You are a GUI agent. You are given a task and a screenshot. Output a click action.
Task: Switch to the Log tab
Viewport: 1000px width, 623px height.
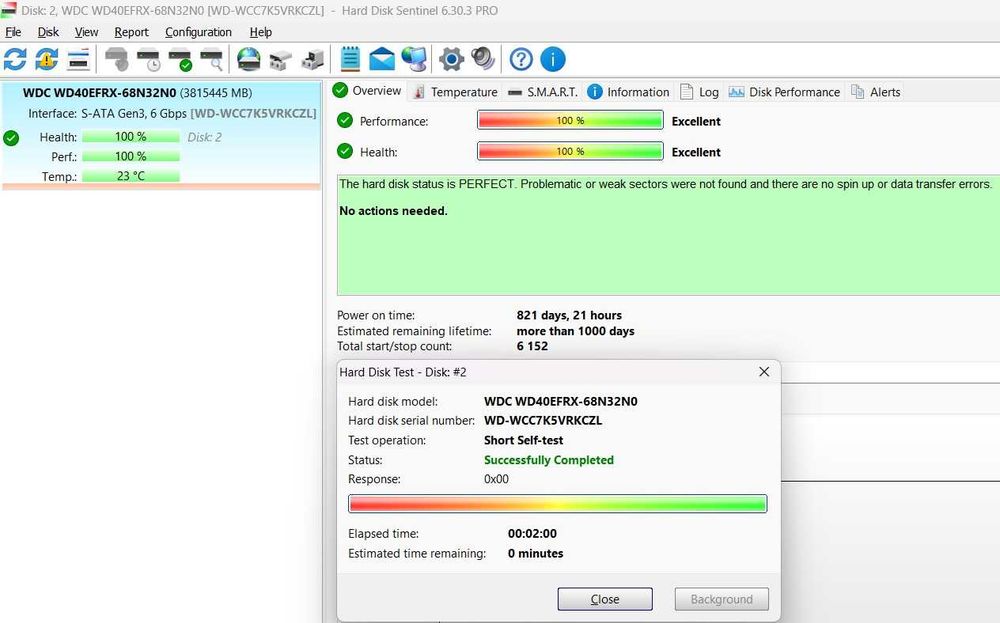click(x=700, y=92)
